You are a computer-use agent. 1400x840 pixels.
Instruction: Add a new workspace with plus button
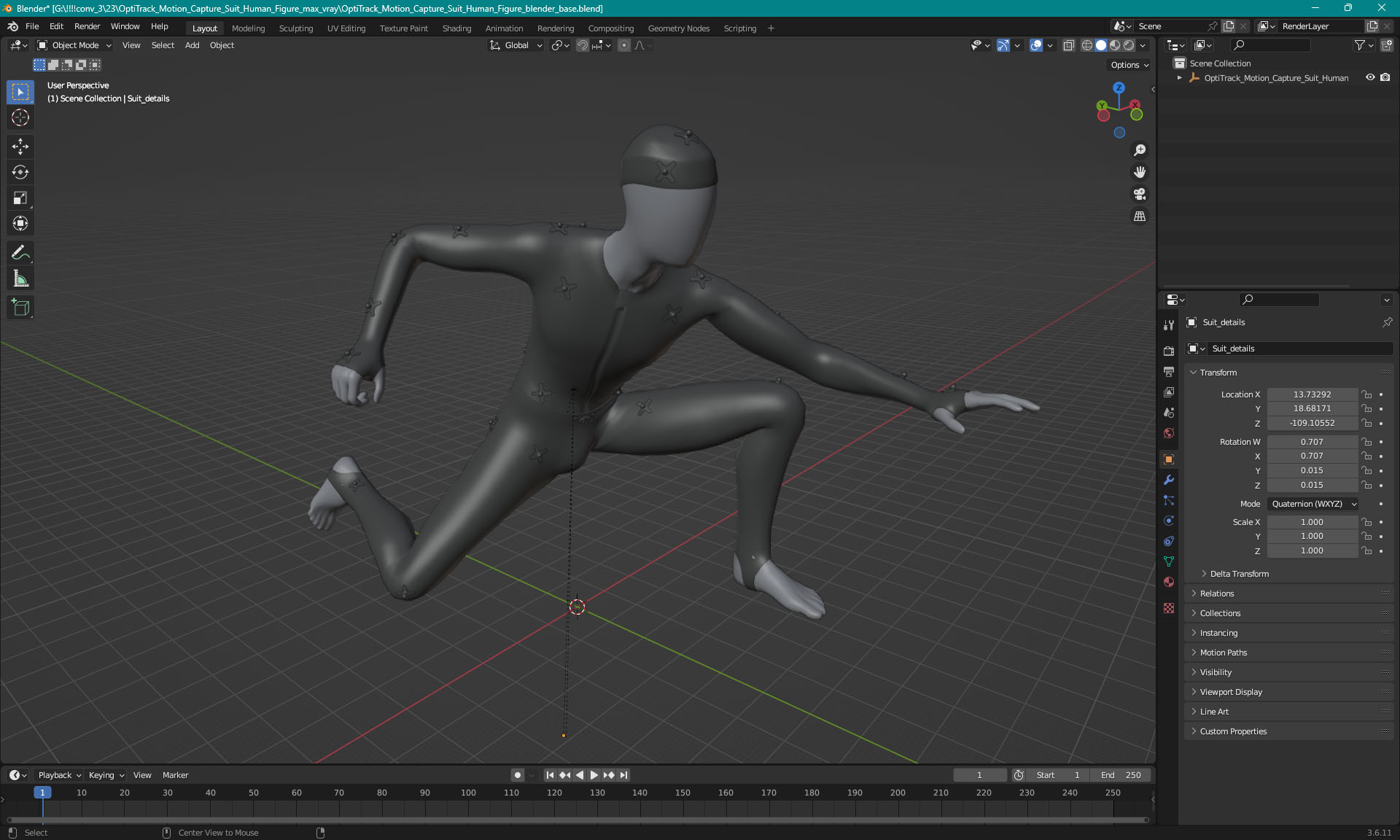point(771,28)
